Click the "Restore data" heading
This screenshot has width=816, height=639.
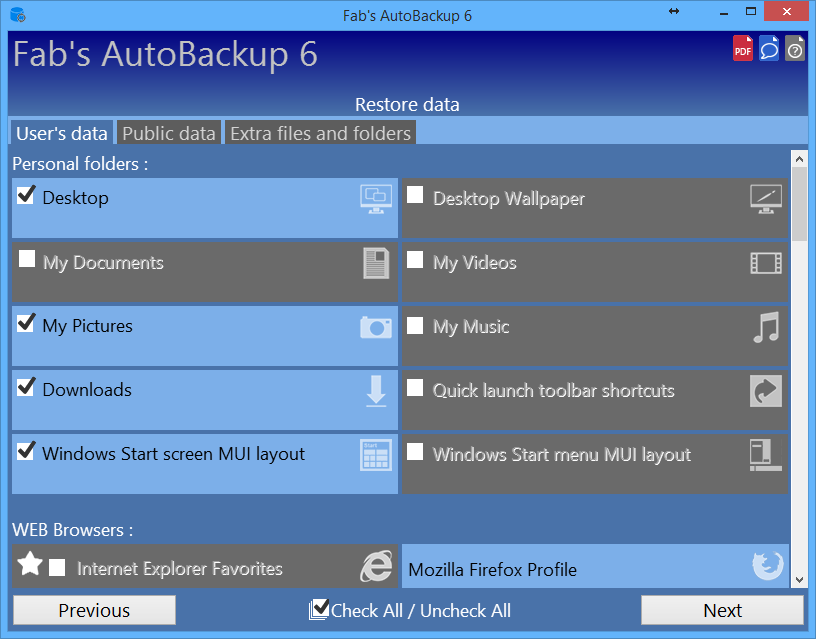407,105
